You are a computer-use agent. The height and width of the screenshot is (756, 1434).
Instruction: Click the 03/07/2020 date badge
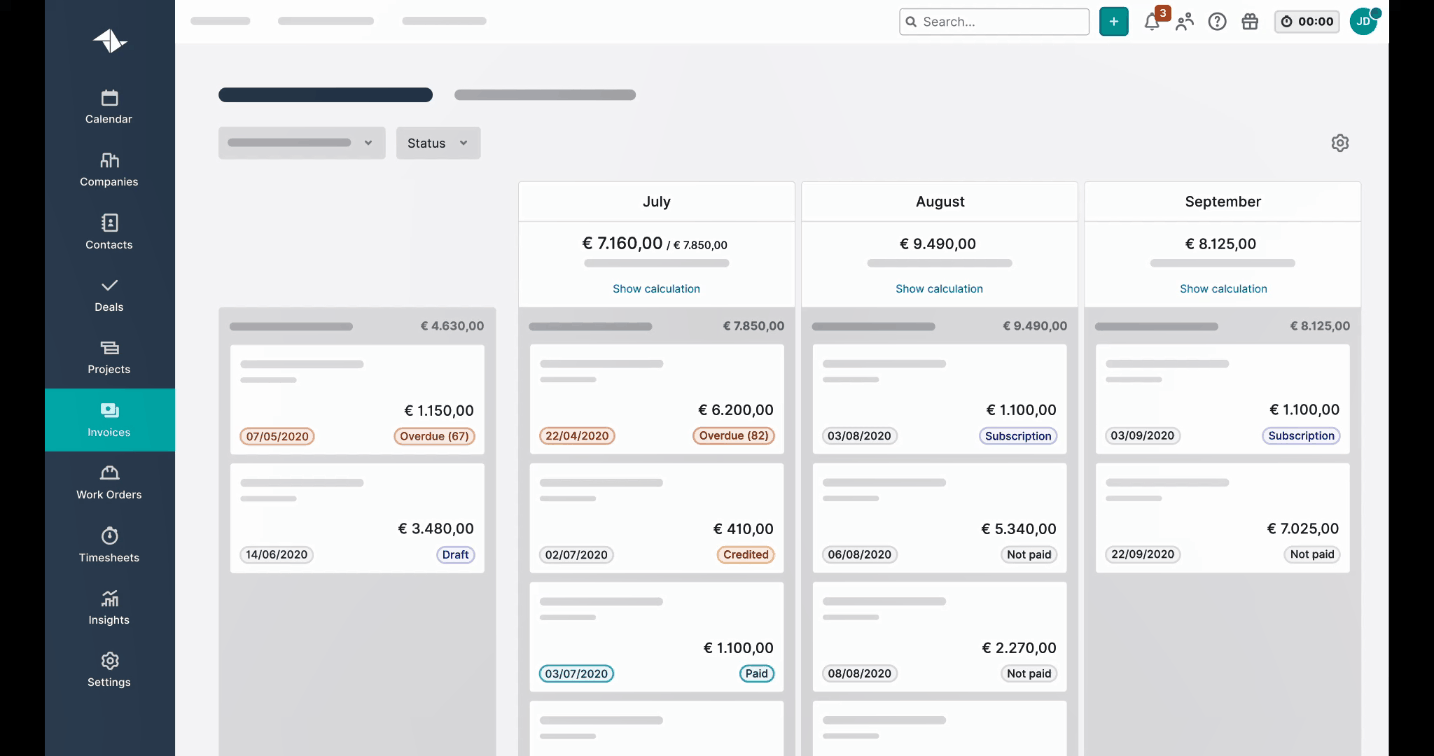[x=576, y=674]
